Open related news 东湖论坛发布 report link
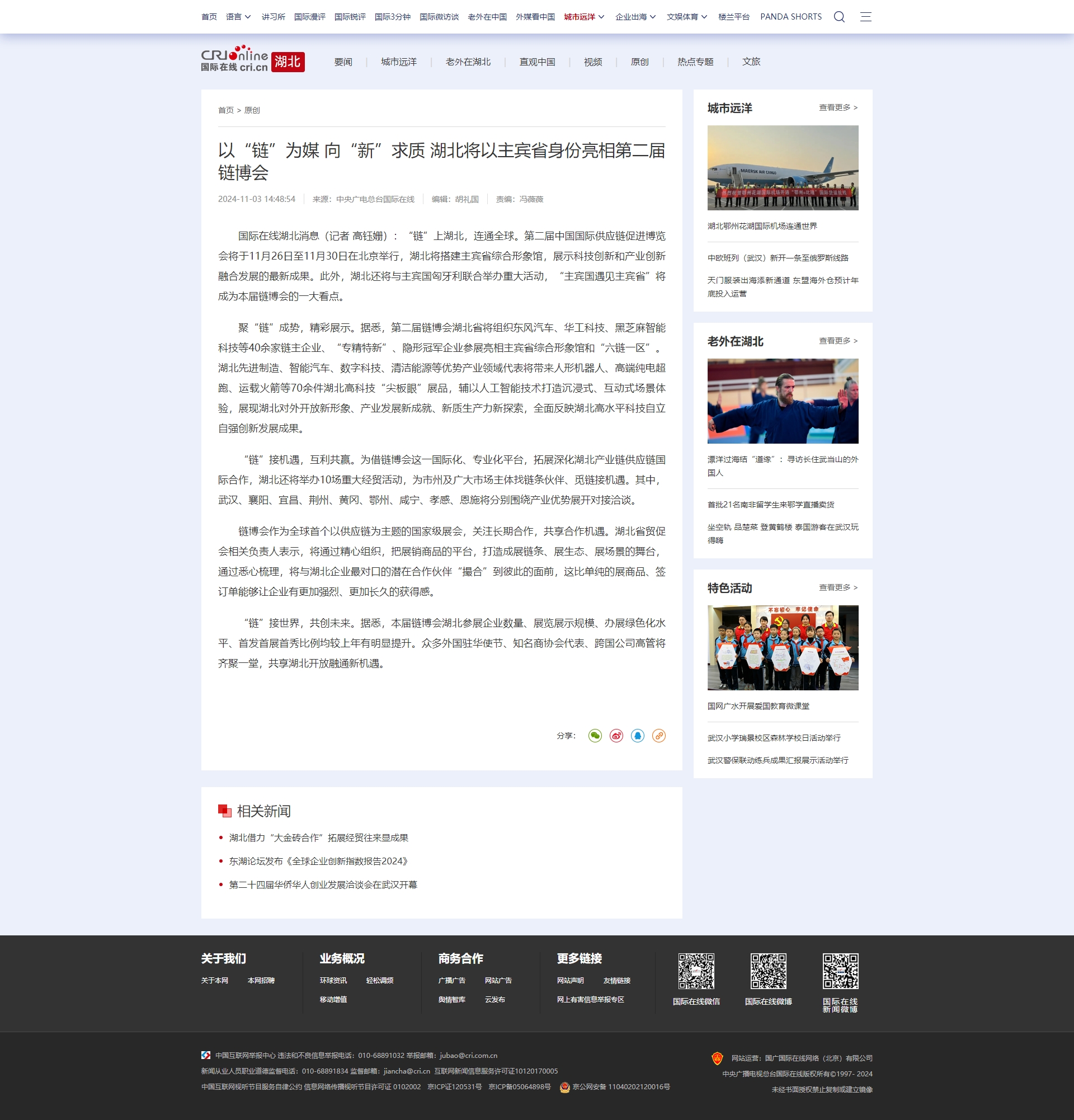Viewport: 1074px width, 1120px height. pos(318,861)
